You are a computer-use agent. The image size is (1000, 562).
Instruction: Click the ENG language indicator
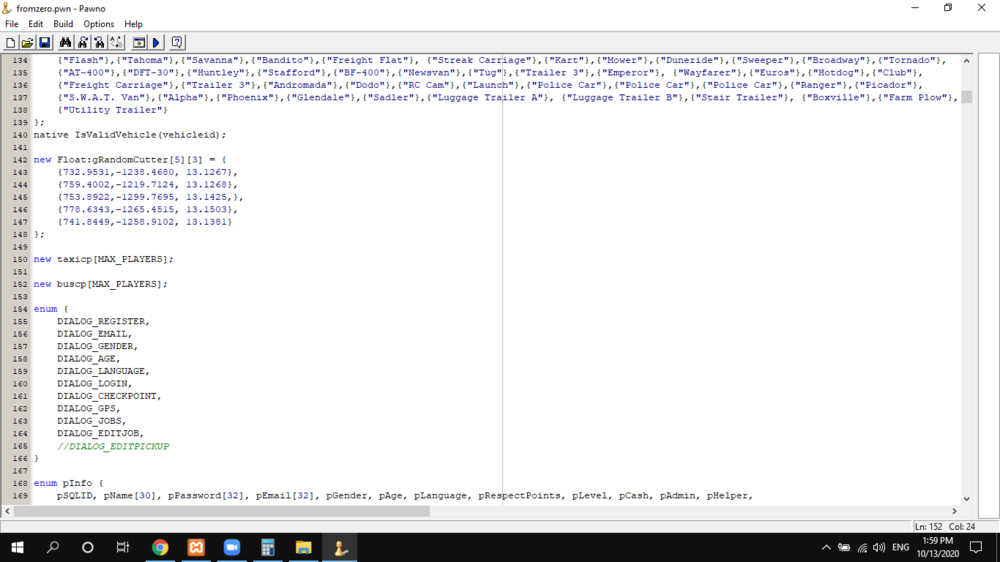(x=901, y=547)
